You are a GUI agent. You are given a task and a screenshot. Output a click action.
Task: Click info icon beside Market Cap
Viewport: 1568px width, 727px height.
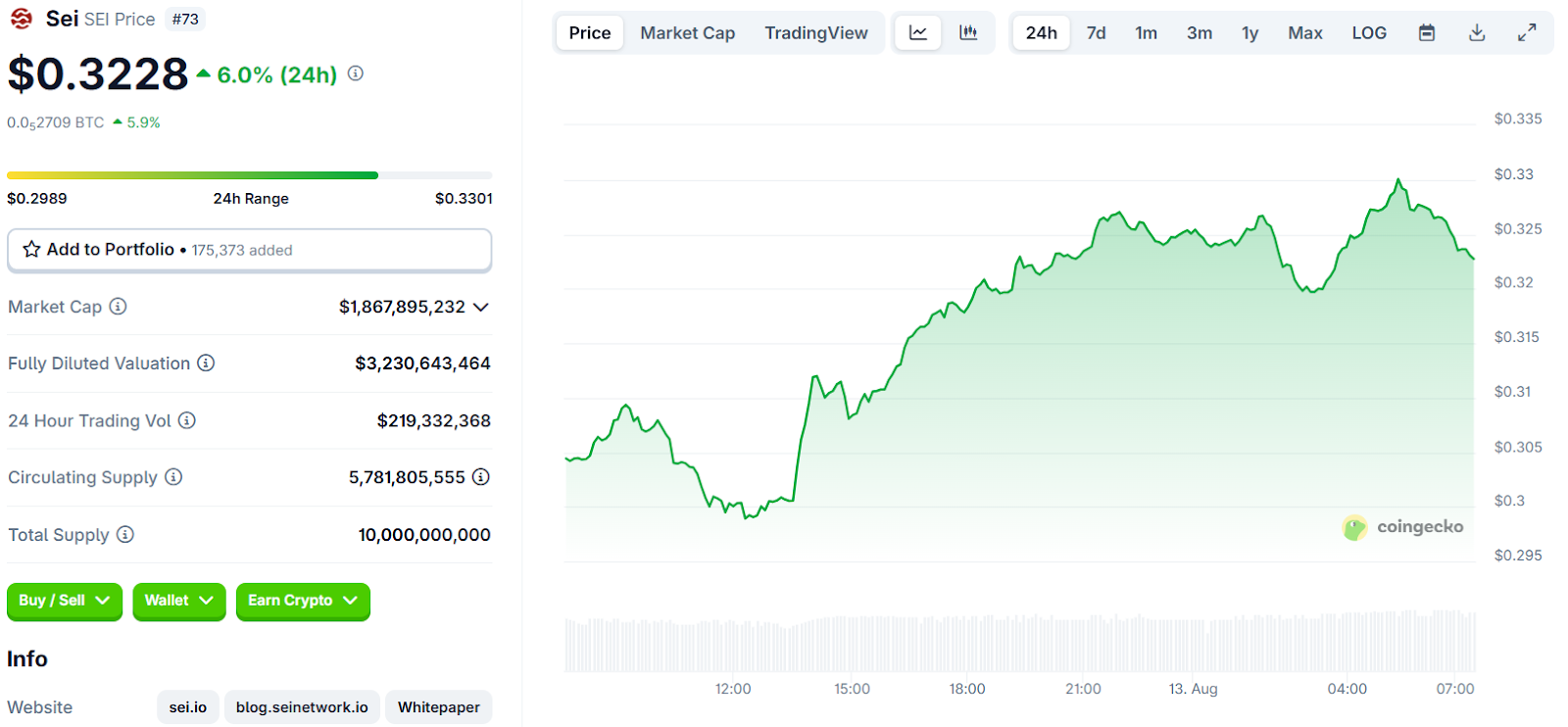point(118,307)
